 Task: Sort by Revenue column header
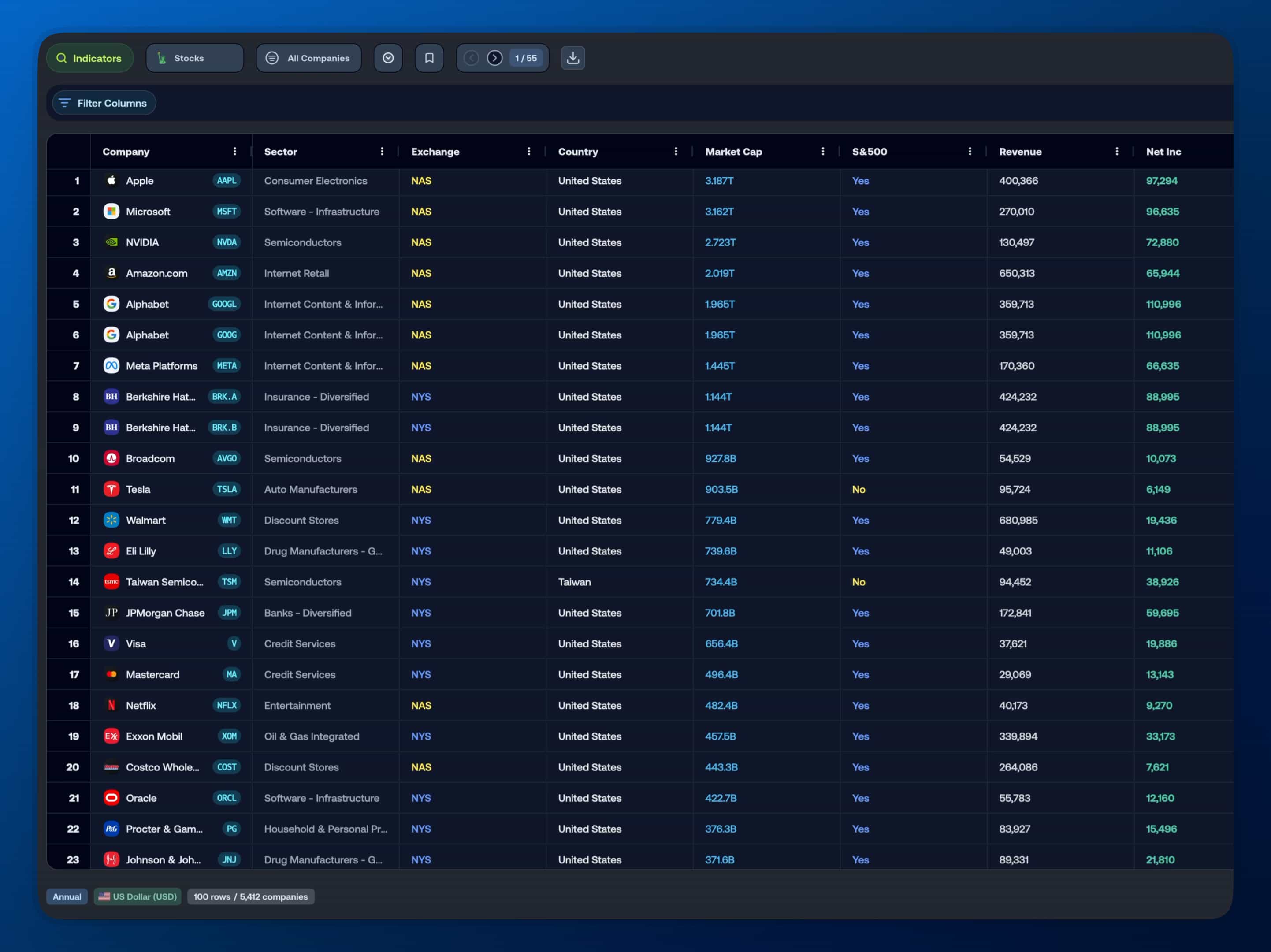point(1020,152)
